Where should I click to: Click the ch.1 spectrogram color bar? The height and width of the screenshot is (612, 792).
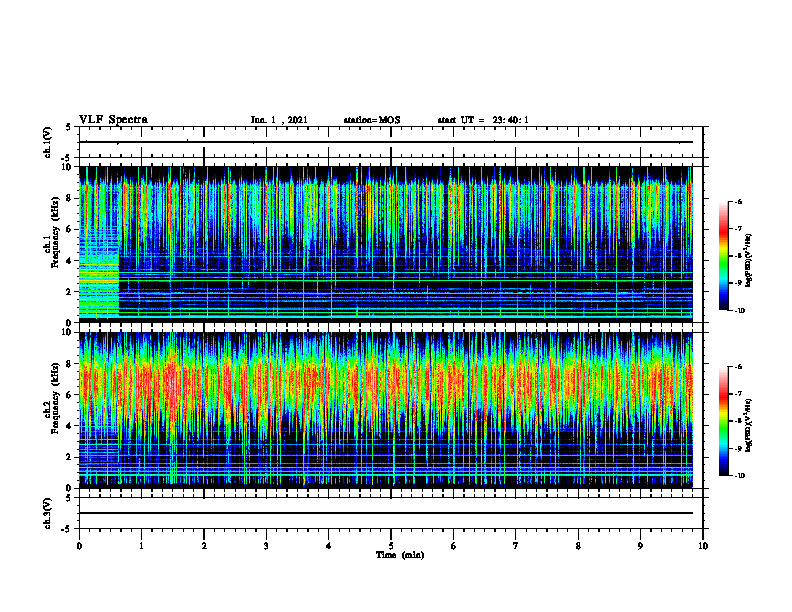coord(723,256)
